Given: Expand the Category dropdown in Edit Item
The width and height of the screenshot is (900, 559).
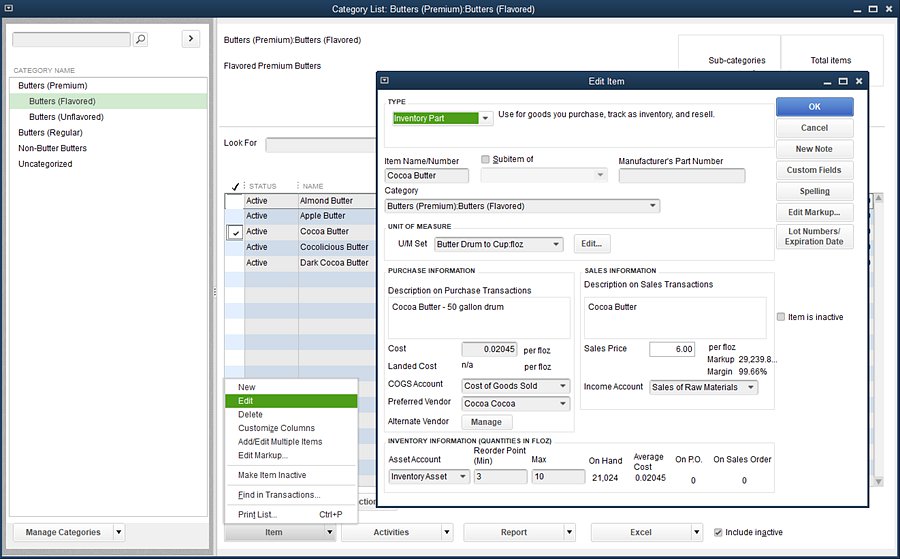Looking at the screenshot, I should coord(653,206).
